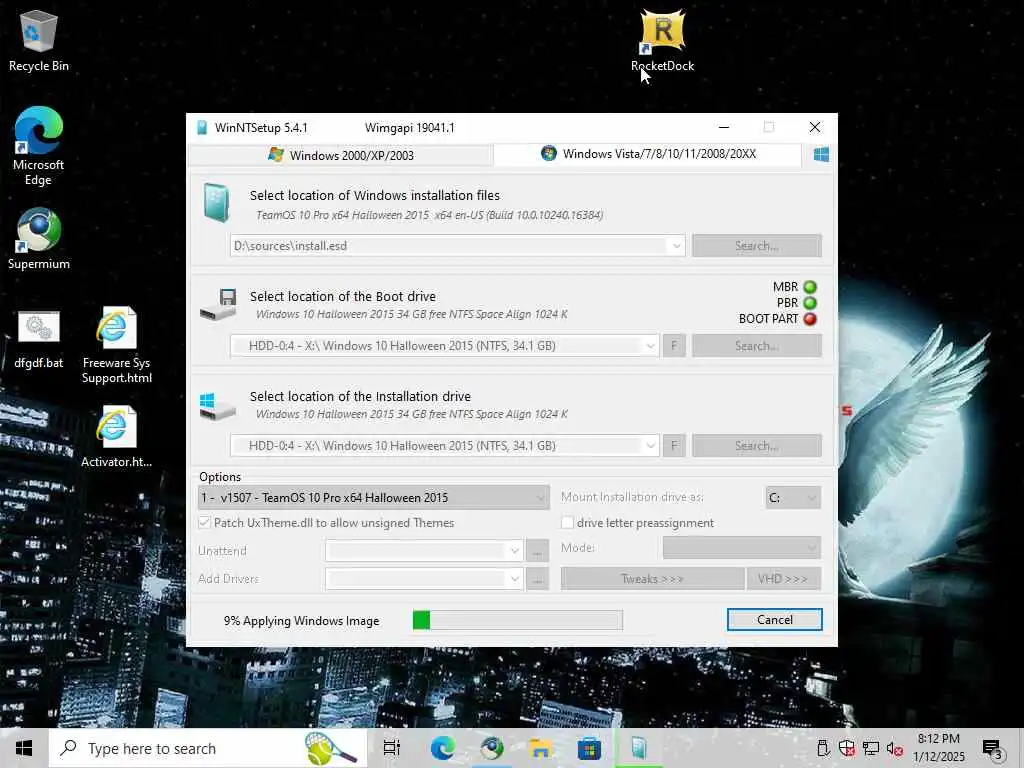Click the F format button for Boot drive

[x=674, y=346]
